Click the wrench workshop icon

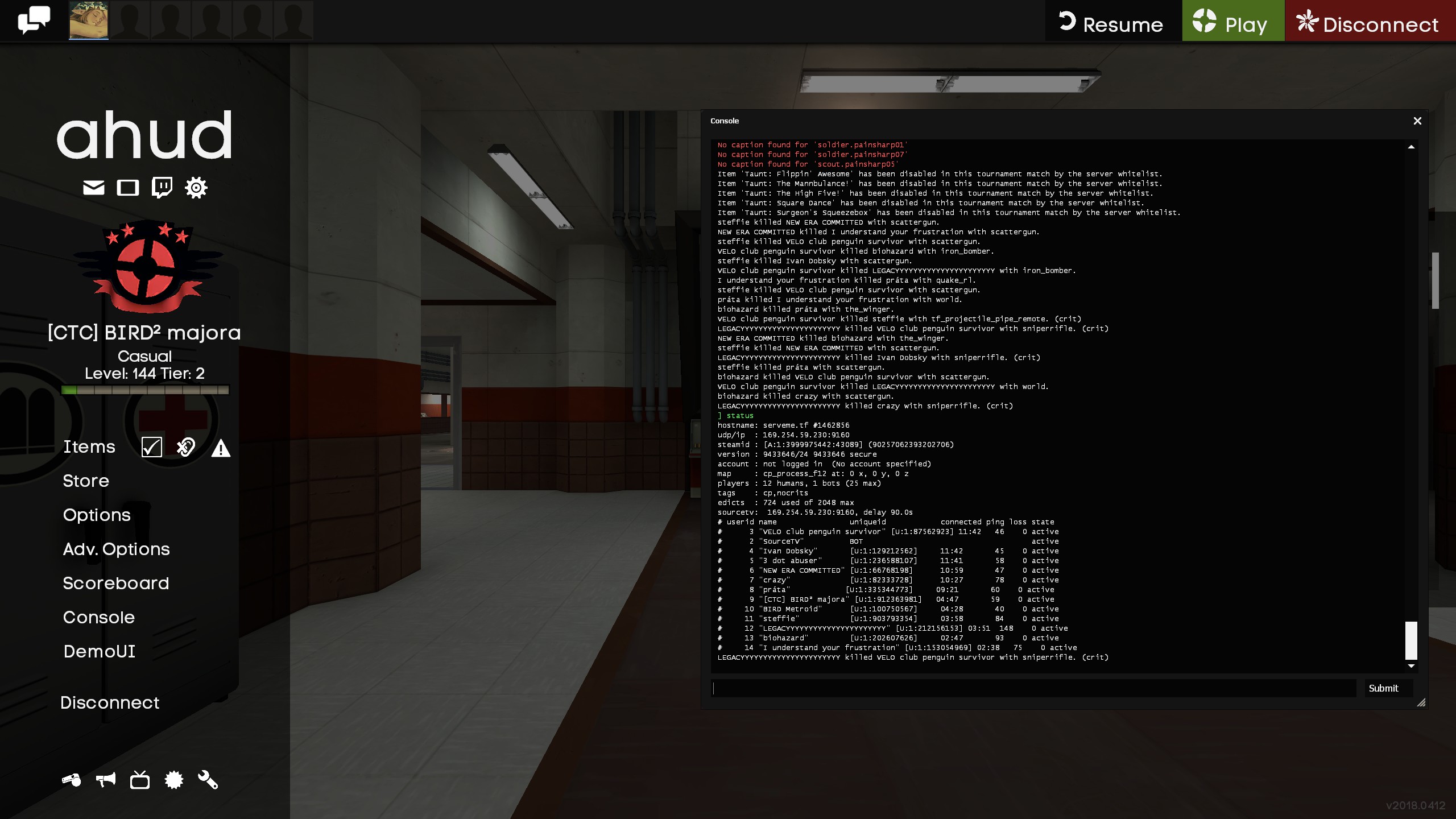click(x=208, y=780)
